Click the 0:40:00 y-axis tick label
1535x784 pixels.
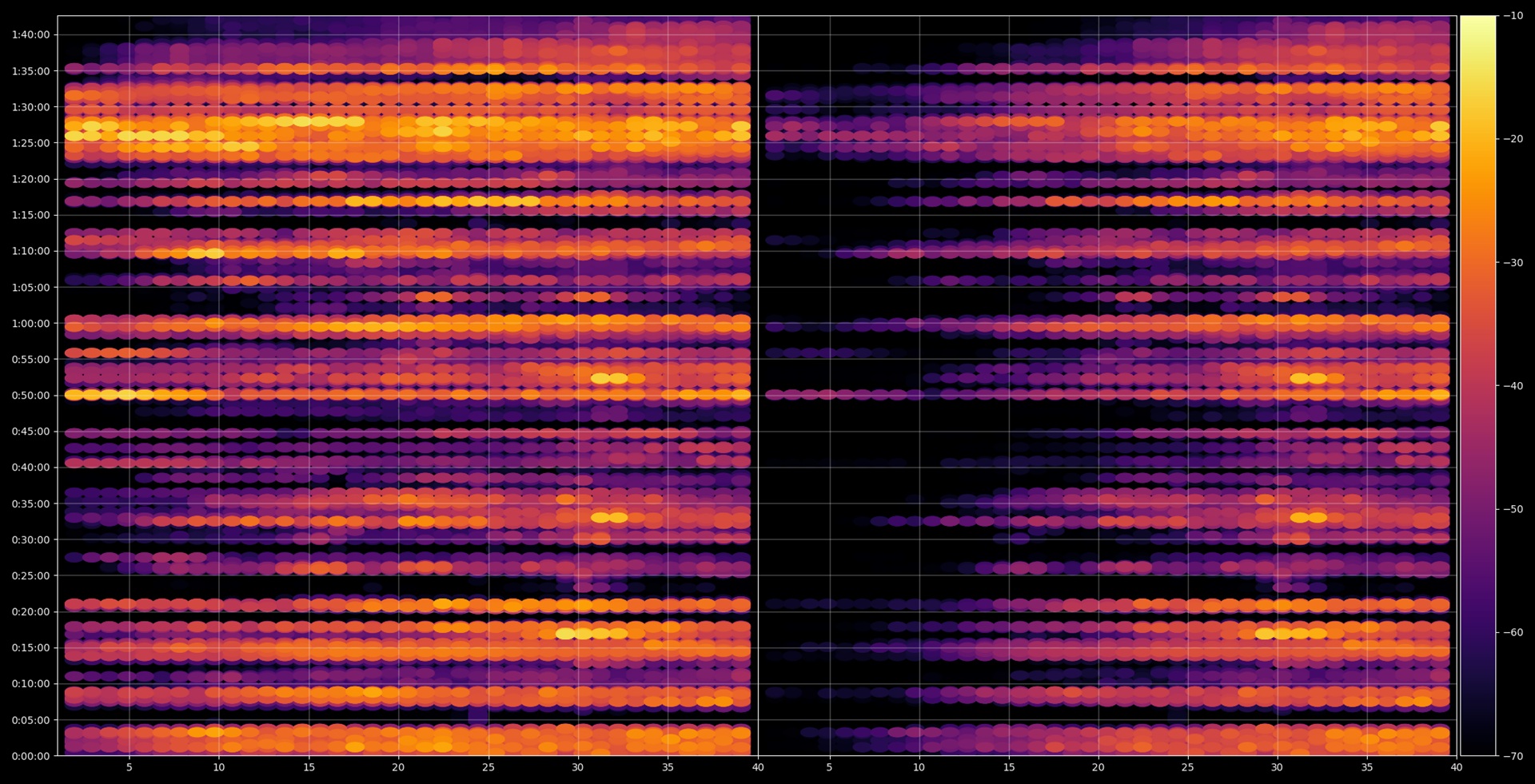(x=30, y=468)
